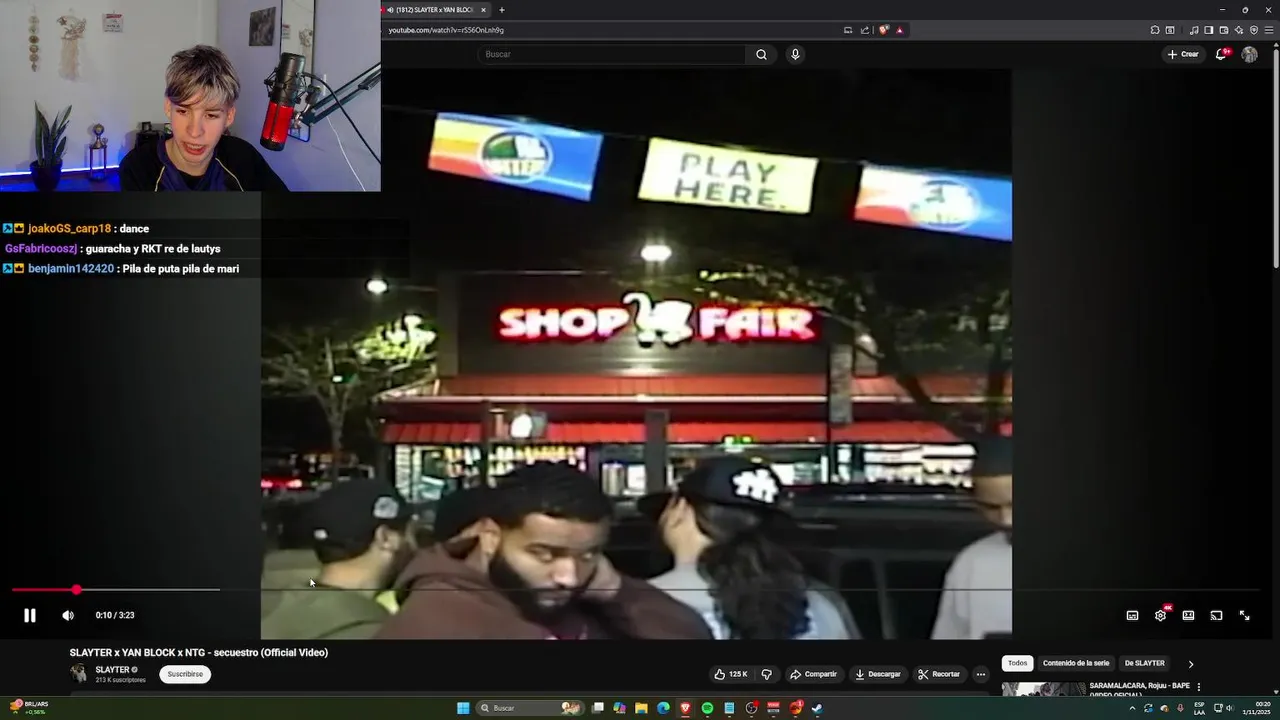Open YouTube account avatar menu
Screen dimensions: 1280x720
(x=1249, y=54)
